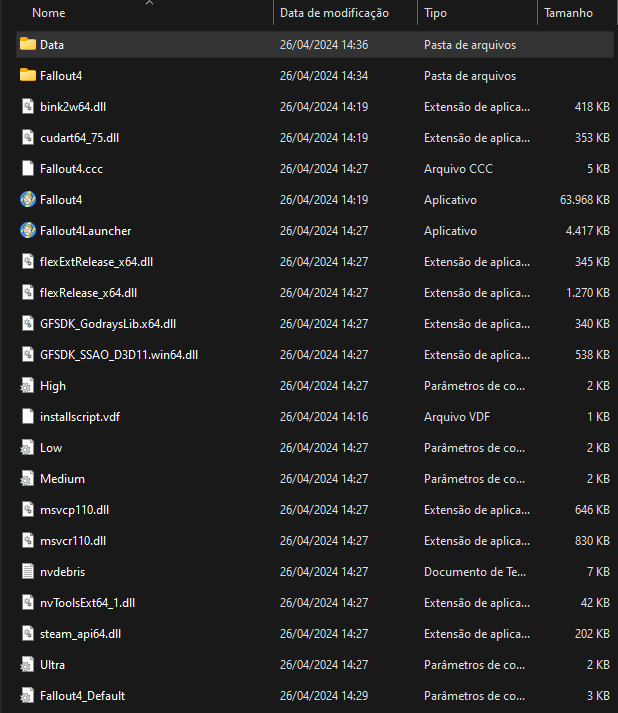The height and width of the screenshot is (713, 618).
Task: Select the file name Fallout4.ccc
Action: 71,169
